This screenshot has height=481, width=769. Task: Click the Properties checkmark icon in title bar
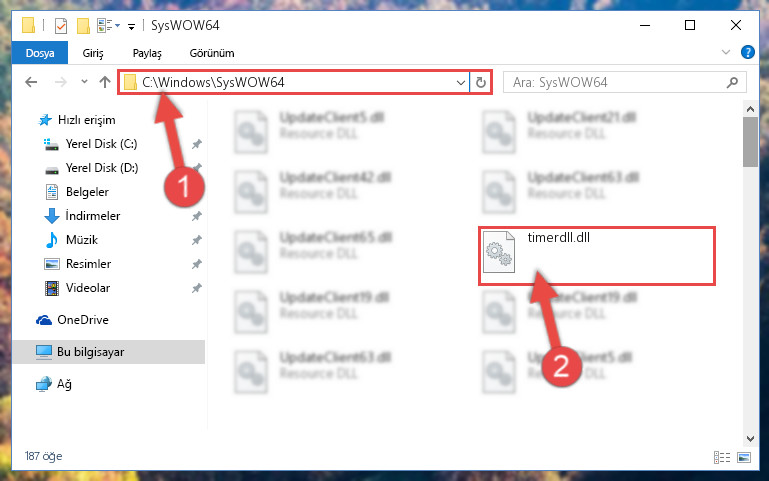61,25
